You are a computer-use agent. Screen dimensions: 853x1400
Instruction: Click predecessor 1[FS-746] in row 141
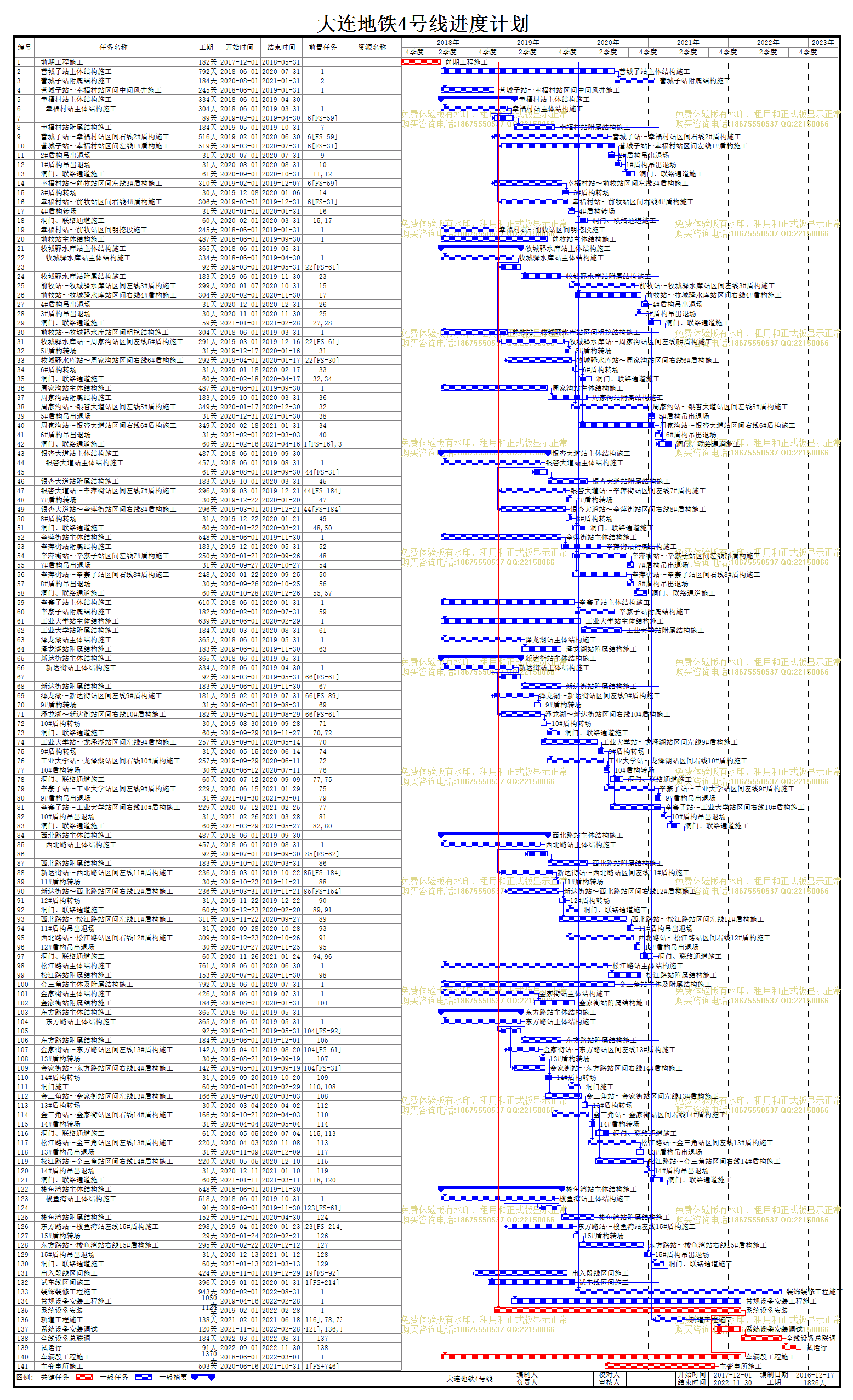coord(322,1366)
